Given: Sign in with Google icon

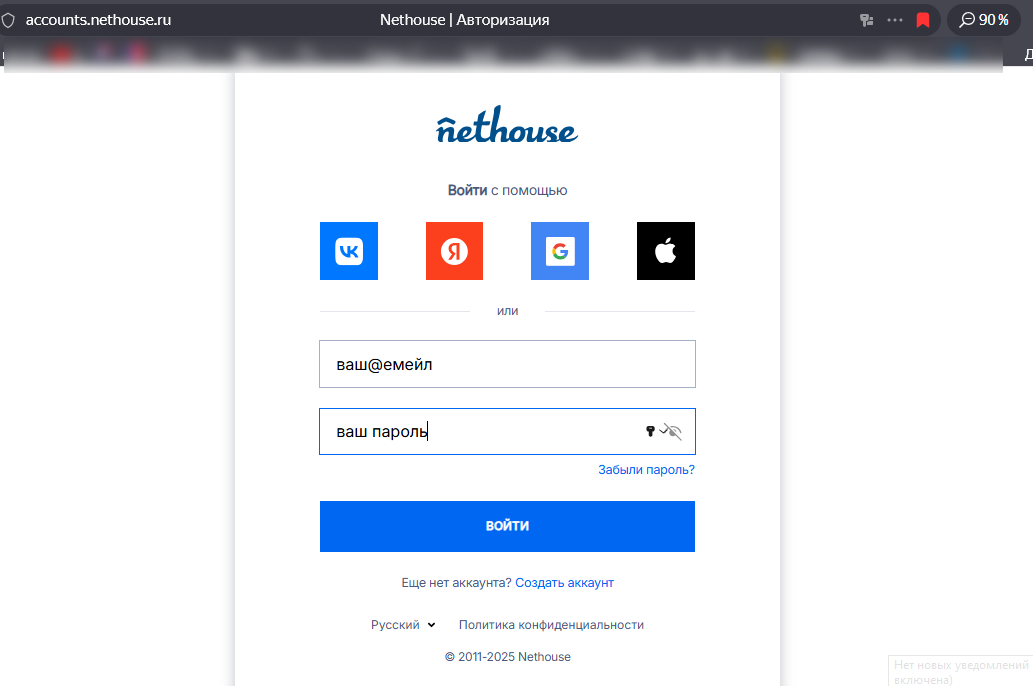Looking at the screenshot, I should pyautogui.click(x=560, y=251).
